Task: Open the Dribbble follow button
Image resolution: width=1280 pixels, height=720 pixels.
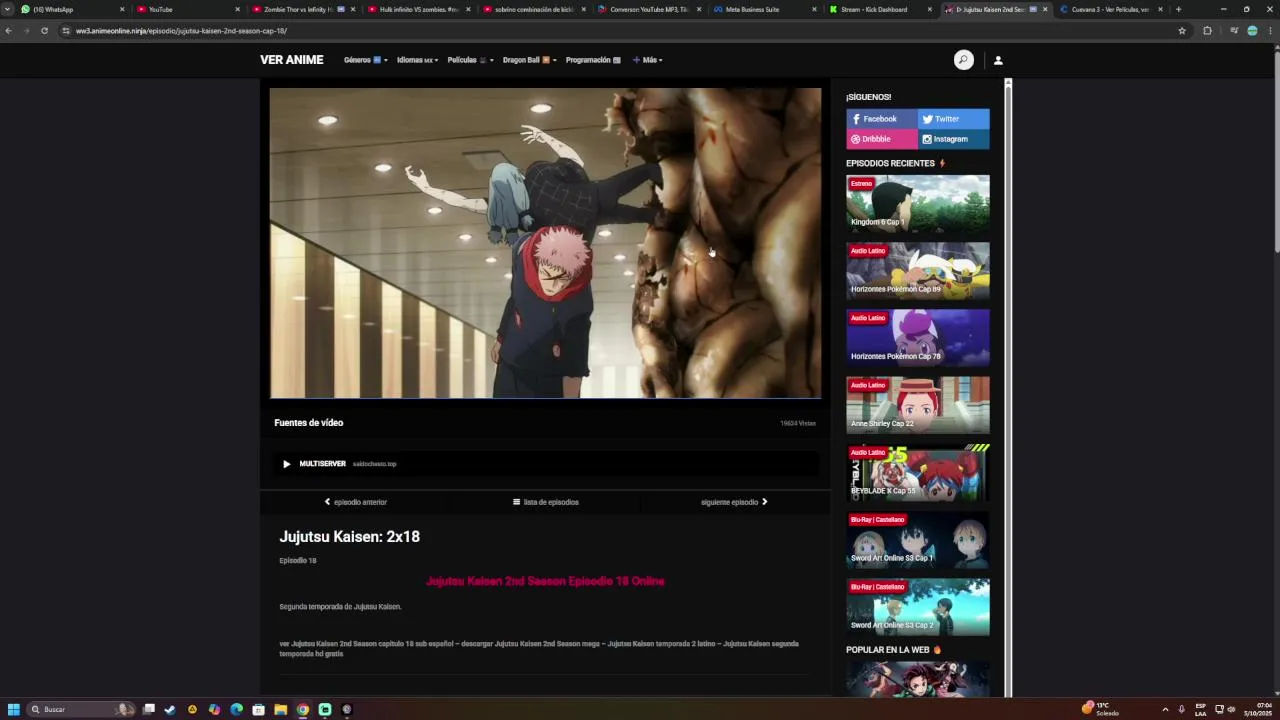Action: coord(882,139)
